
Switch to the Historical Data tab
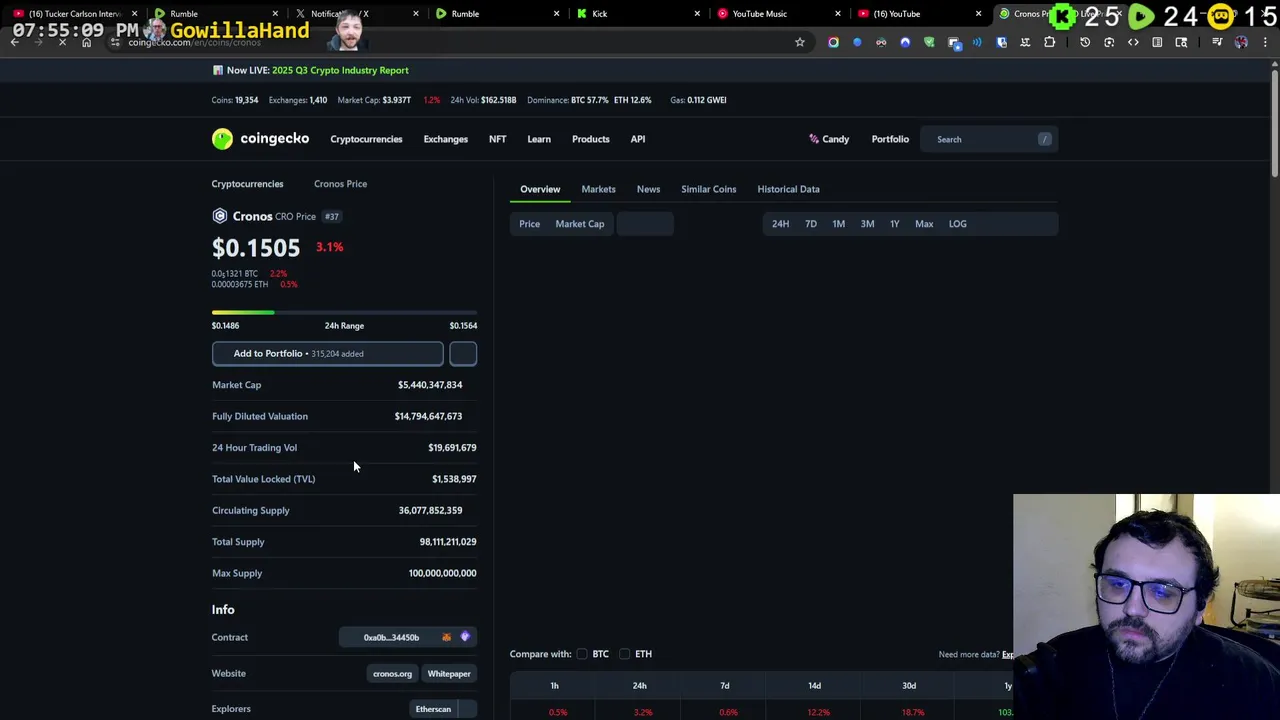click(788, 189)
